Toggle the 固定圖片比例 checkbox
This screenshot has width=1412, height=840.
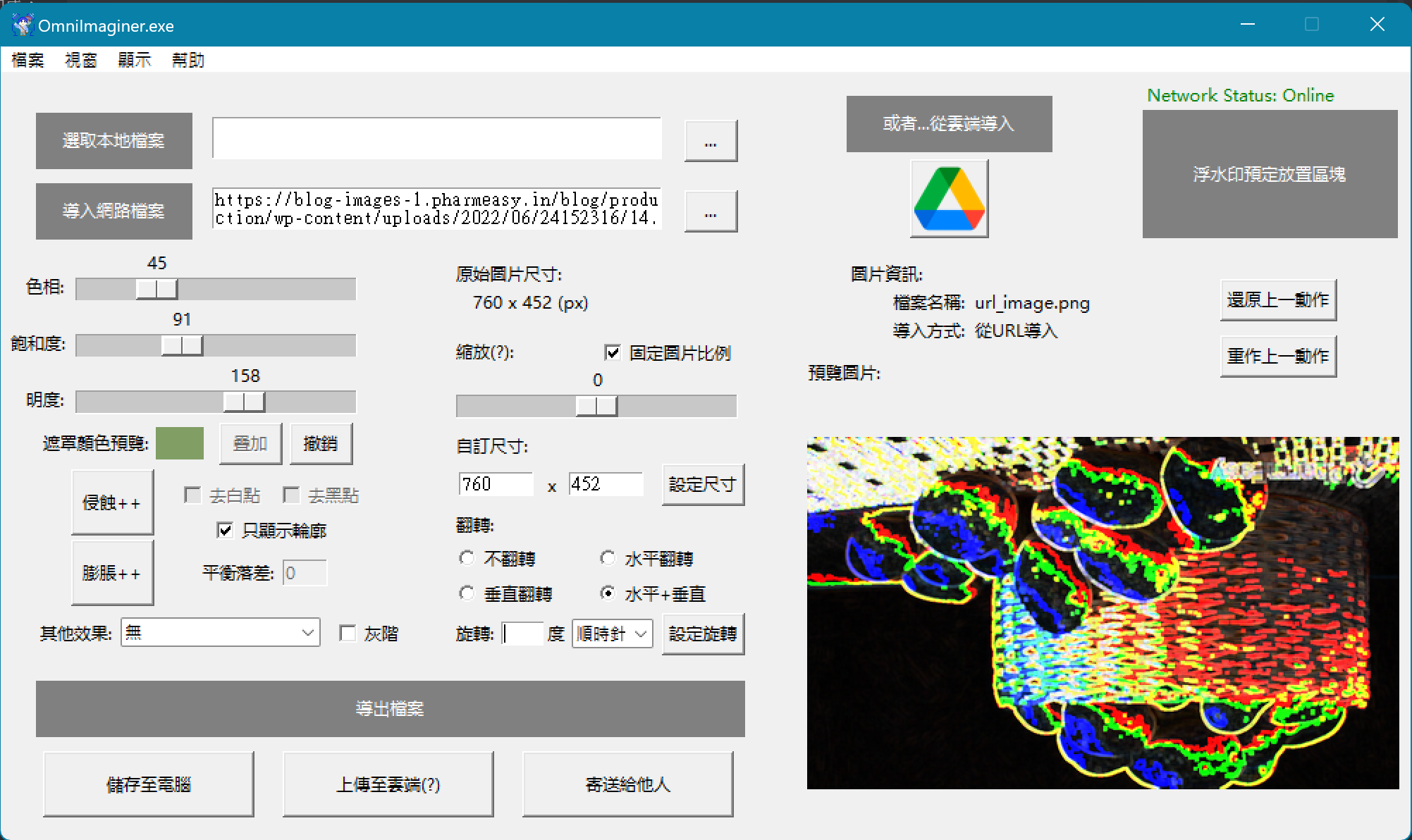(613, 352)
